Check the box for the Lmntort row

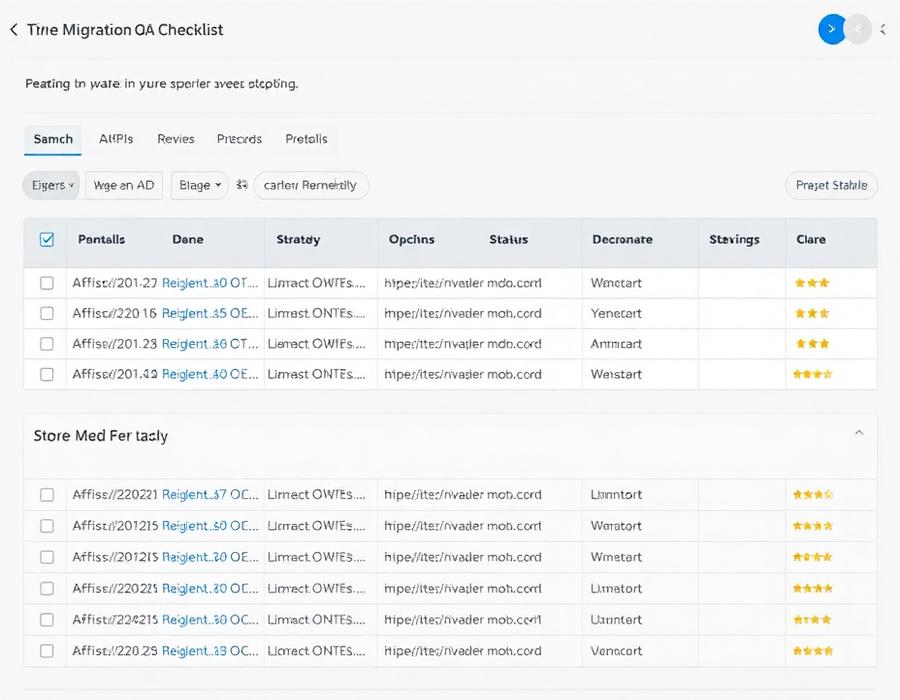click(46, 495)
